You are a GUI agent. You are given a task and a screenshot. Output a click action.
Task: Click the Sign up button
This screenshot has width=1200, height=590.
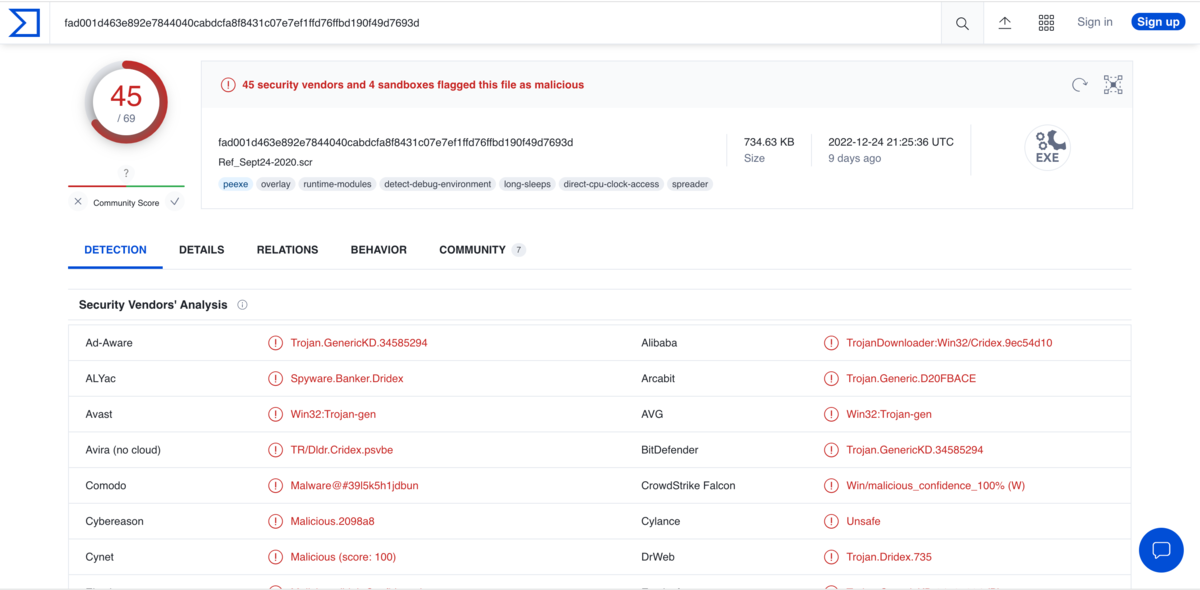click(1158, 22)
